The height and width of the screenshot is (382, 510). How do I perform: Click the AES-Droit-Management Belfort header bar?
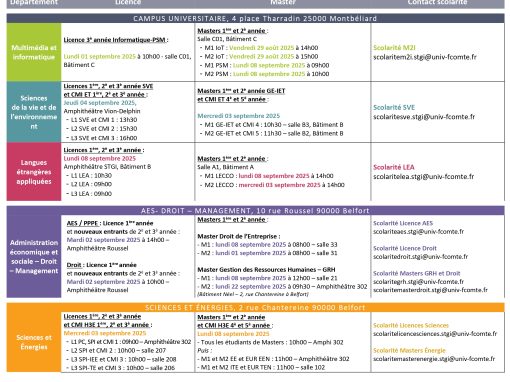pos(255,211)
